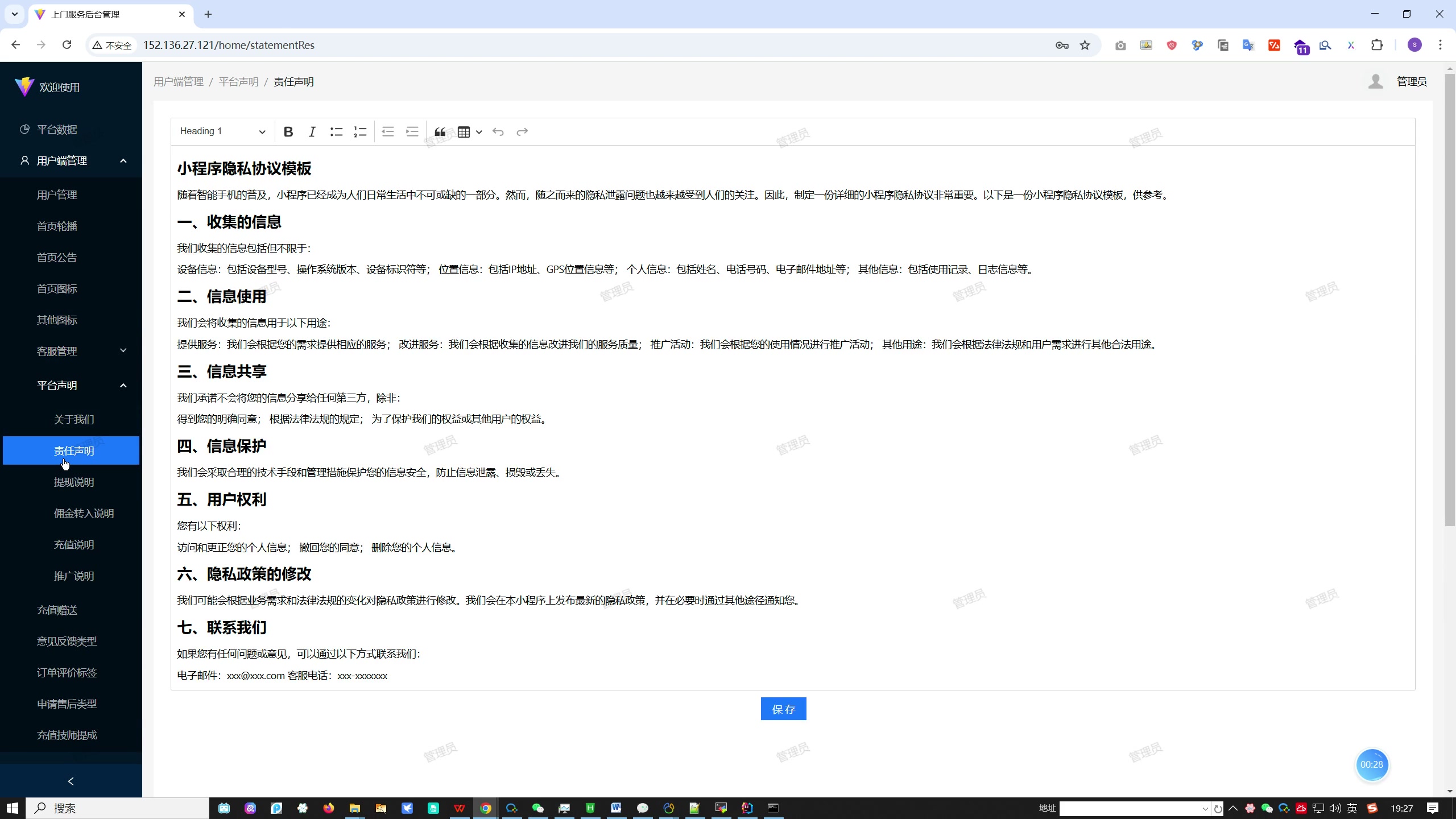This screenshot has width=1456, height=819.
Task: Open 充值说明 statement page
Action: click(x=71, y=545)
